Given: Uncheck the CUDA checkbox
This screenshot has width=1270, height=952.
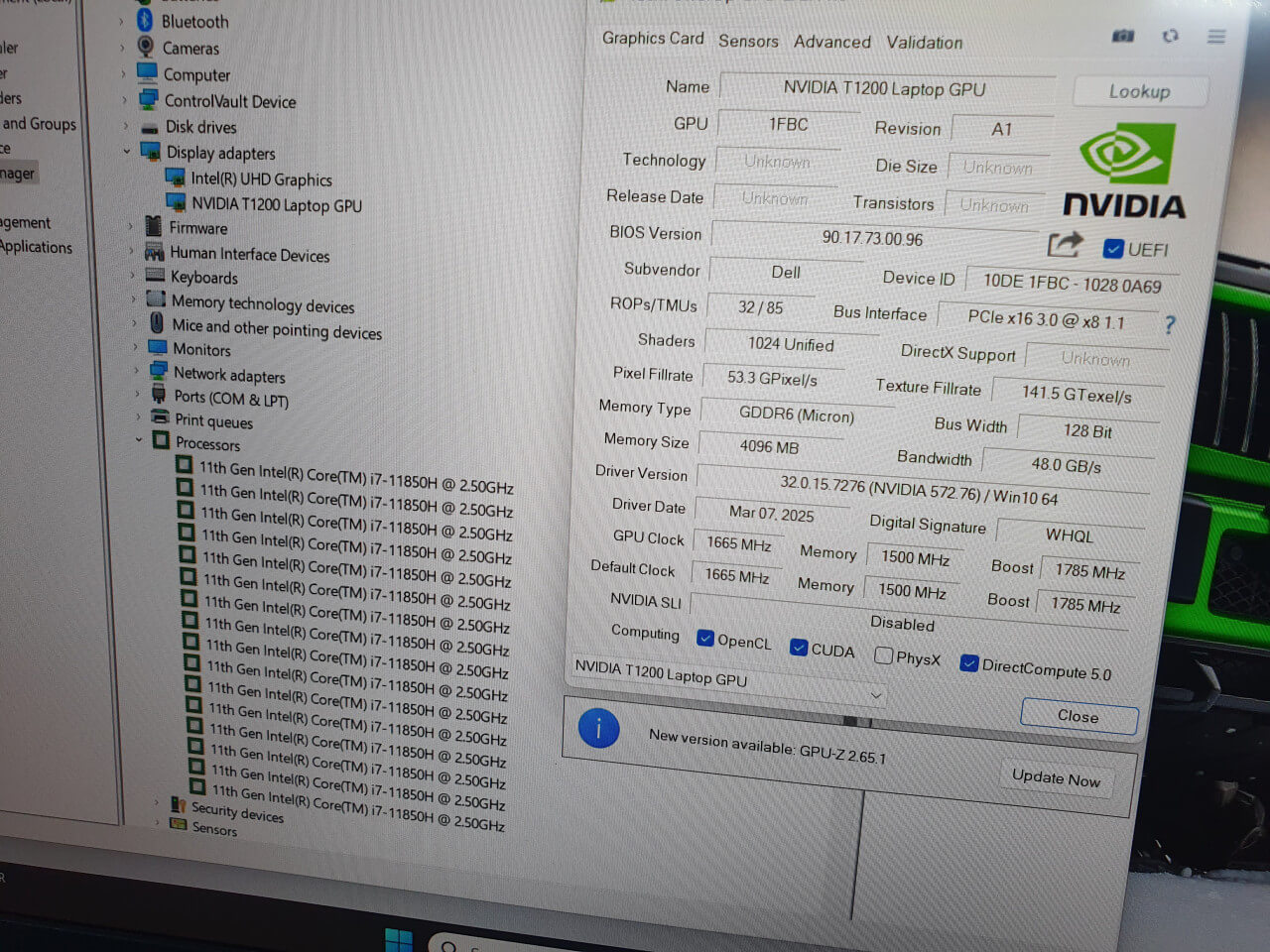Looking at the screenshot, I should tap(798, 648).
